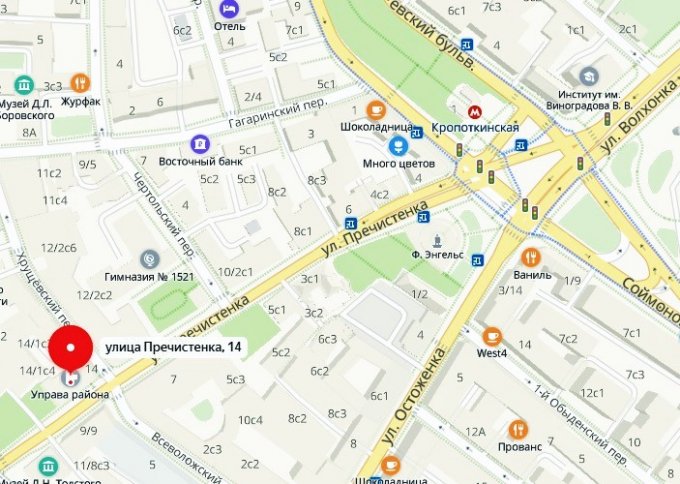Click the red location pin marker
Image resolution: width=680 pixels, height=484 pixels.
71,348
